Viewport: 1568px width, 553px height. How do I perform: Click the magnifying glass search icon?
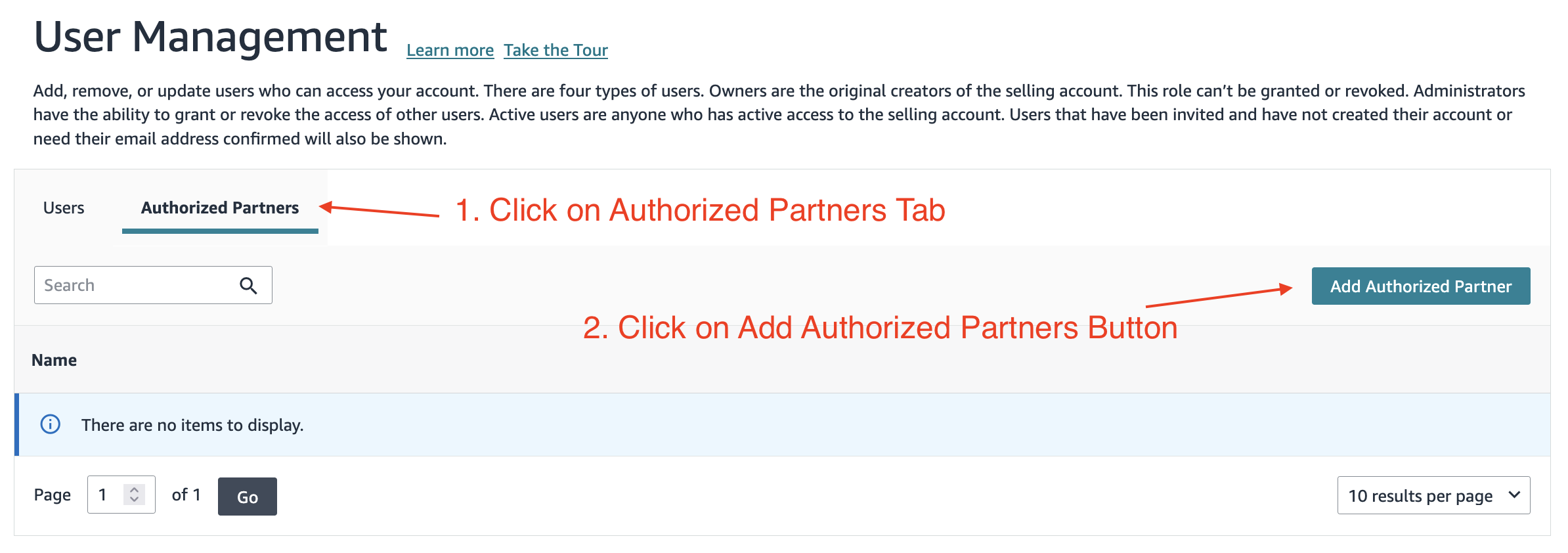pos(248,286)
